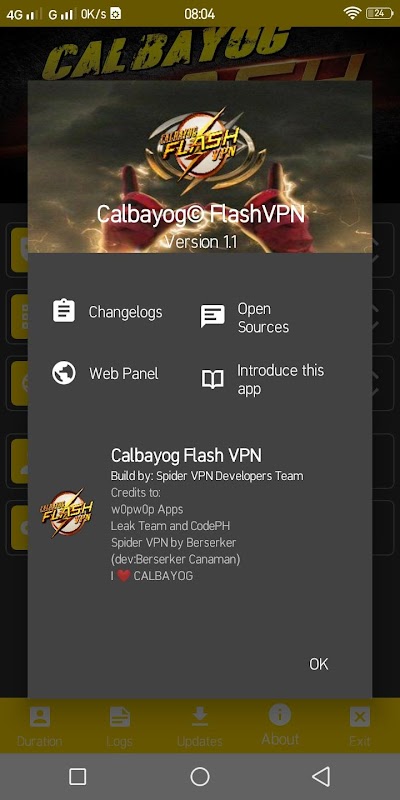This screenshot has width=400, height=800.
Task: Tap the Open Sources chat icon
Action: [x=212, y=316]
